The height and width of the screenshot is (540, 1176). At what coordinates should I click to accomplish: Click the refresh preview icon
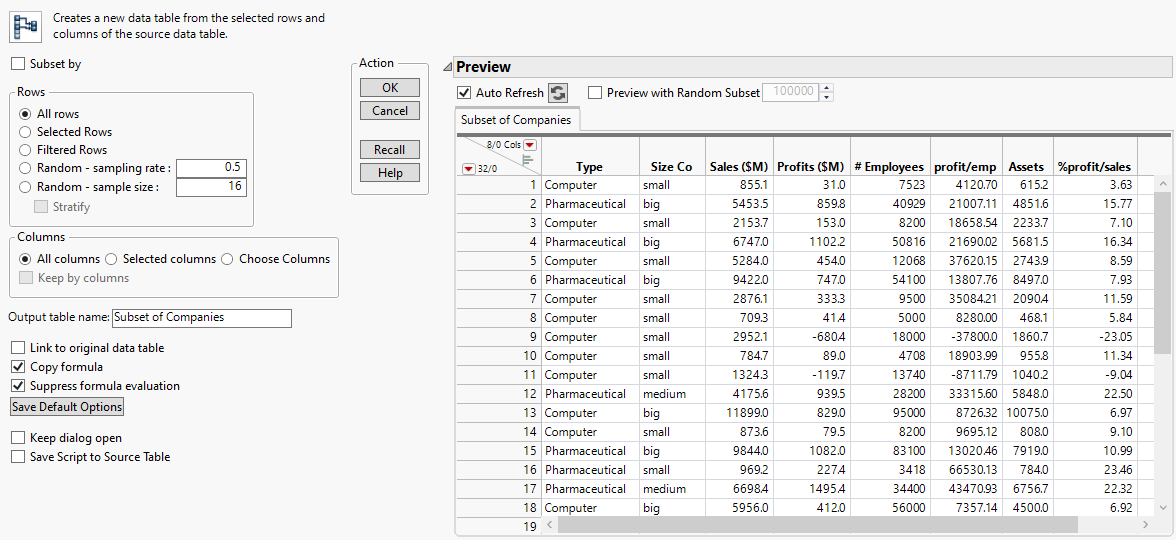coord(558,93)
